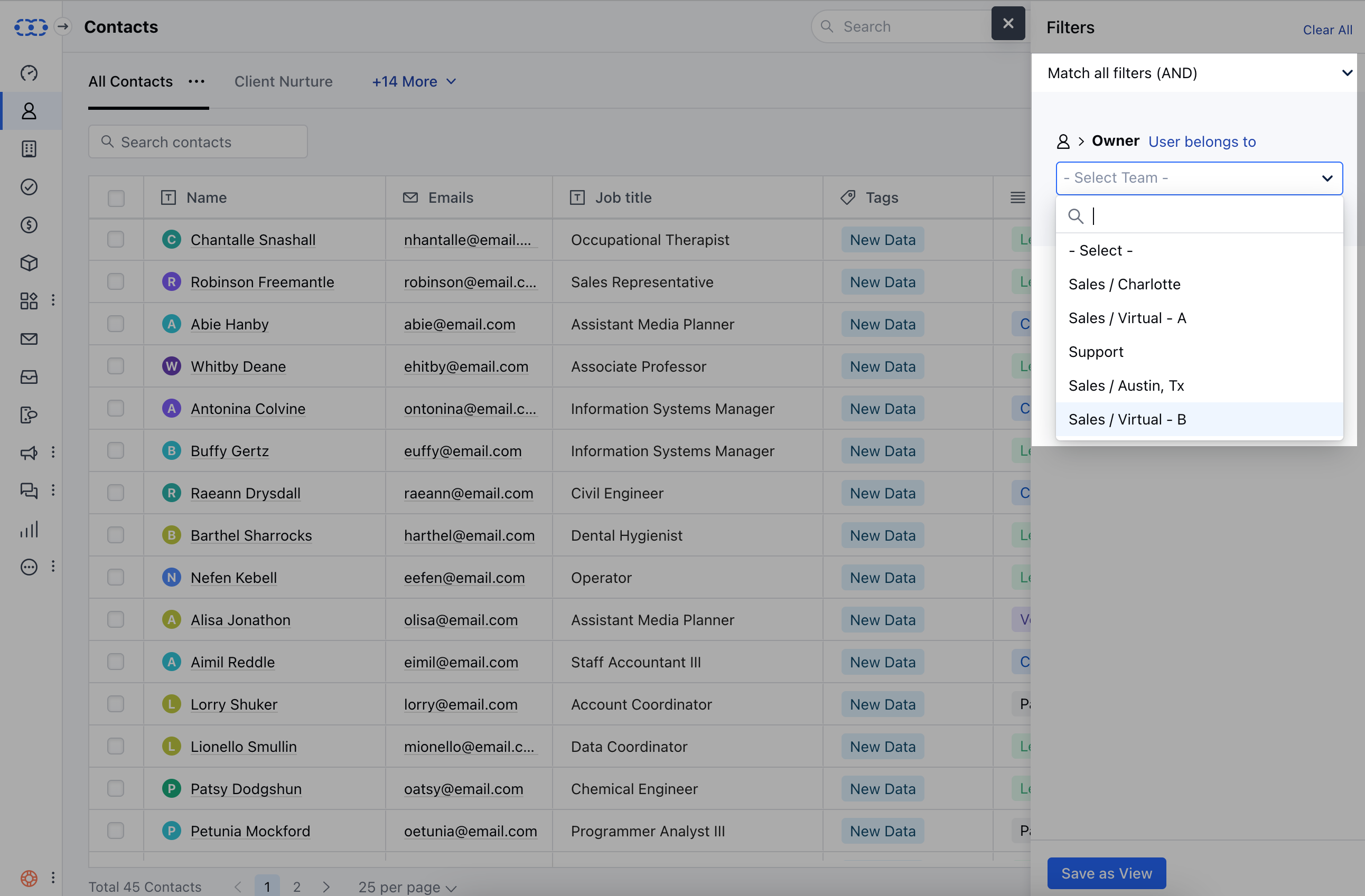Choose Sales / Virtual - B team option
1365x896 pixels.
pyautogui.click(x=1127, y=419)
